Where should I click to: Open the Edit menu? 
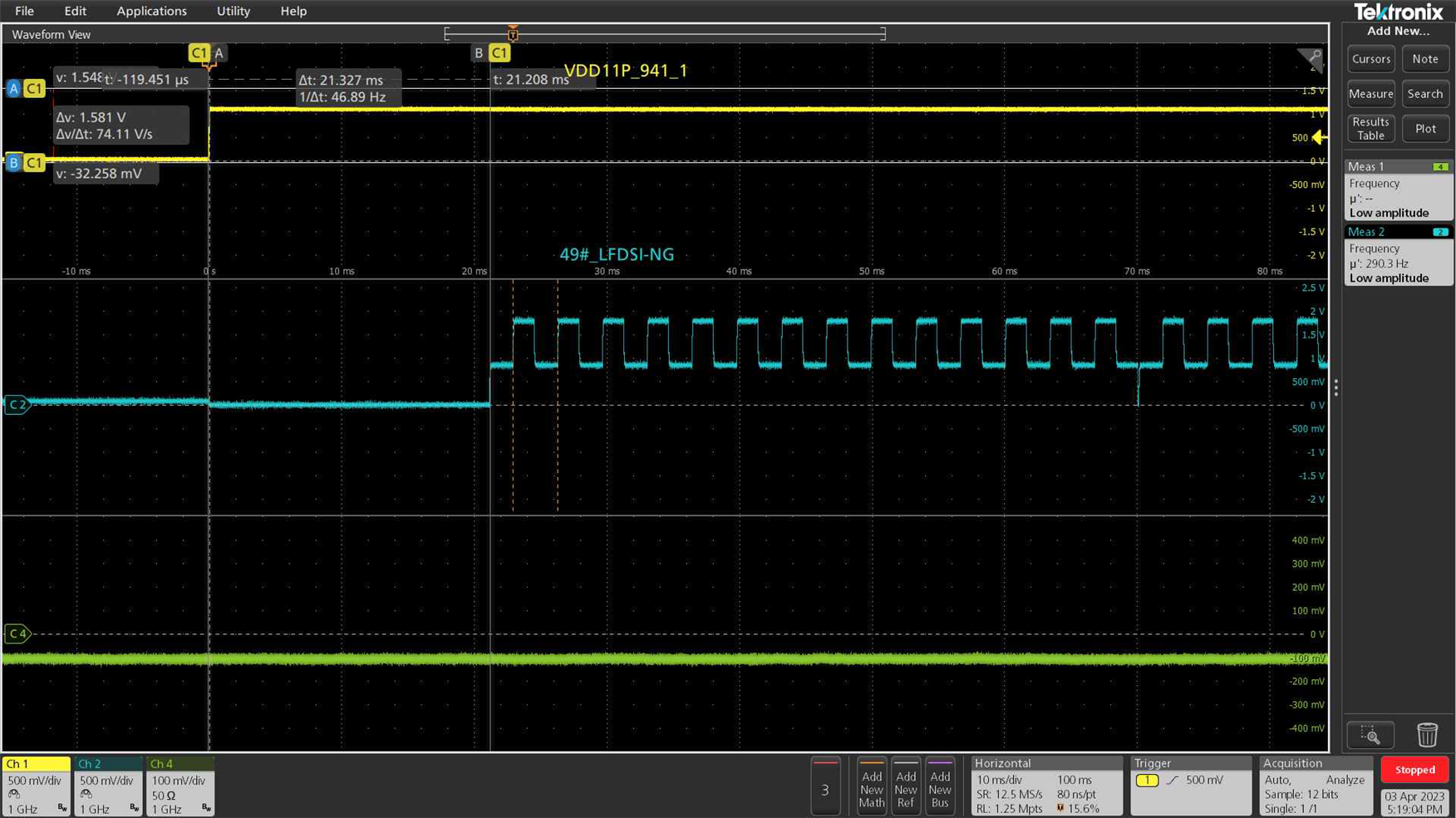point(75,11)
